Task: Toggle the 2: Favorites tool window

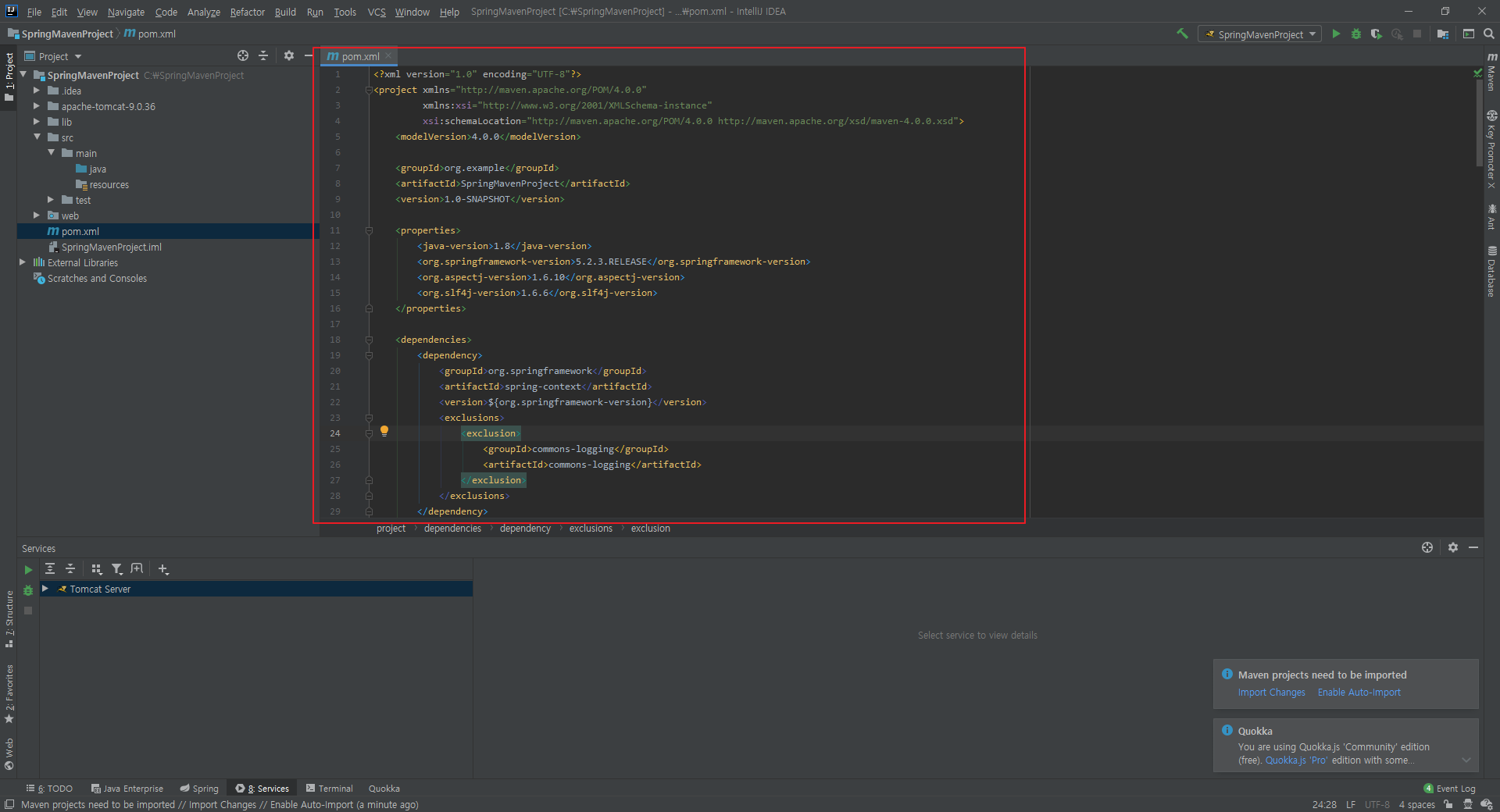Action: [x=9, y=694]
